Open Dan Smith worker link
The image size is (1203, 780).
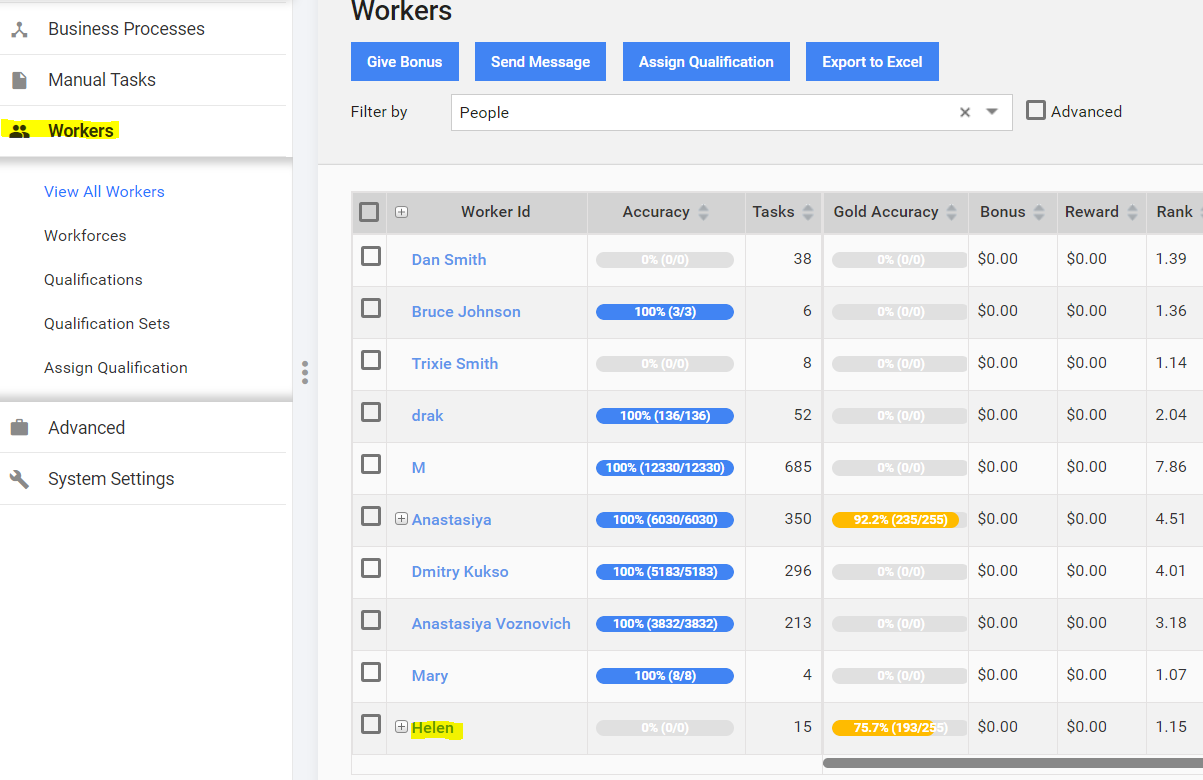pyautogui.click(x=449, y=260)
